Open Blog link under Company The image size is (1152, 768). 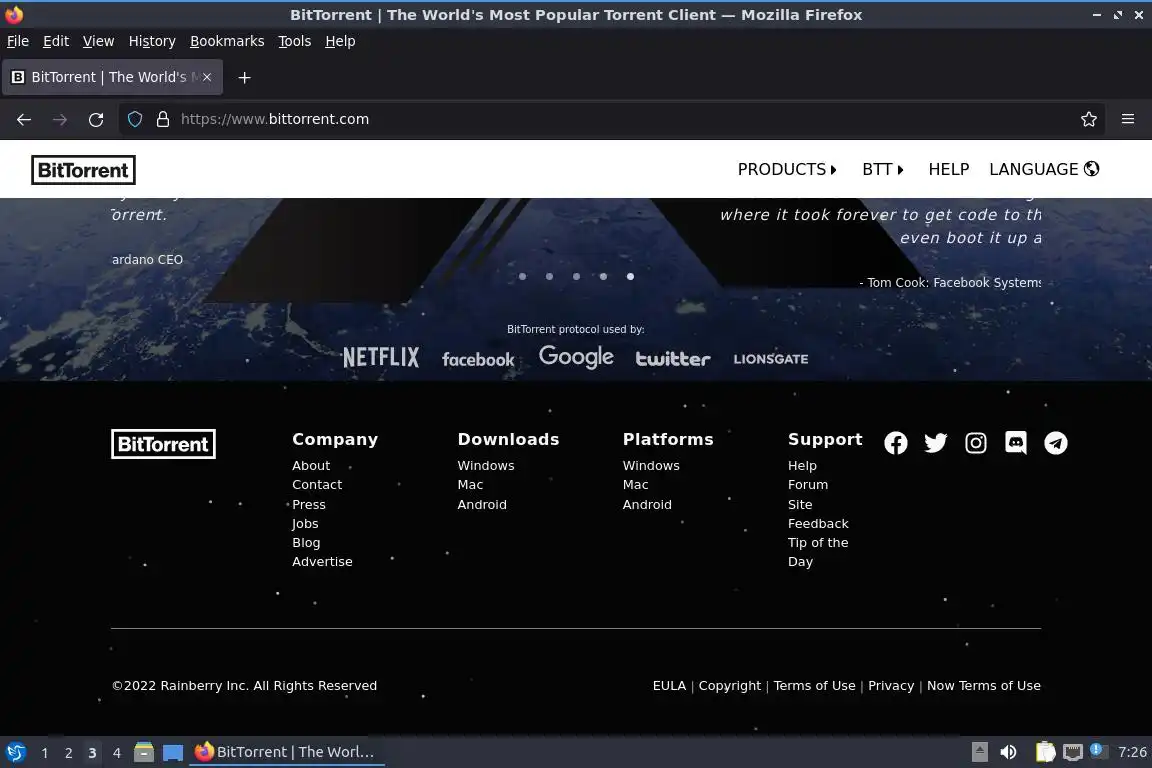(x=306, y=543)
